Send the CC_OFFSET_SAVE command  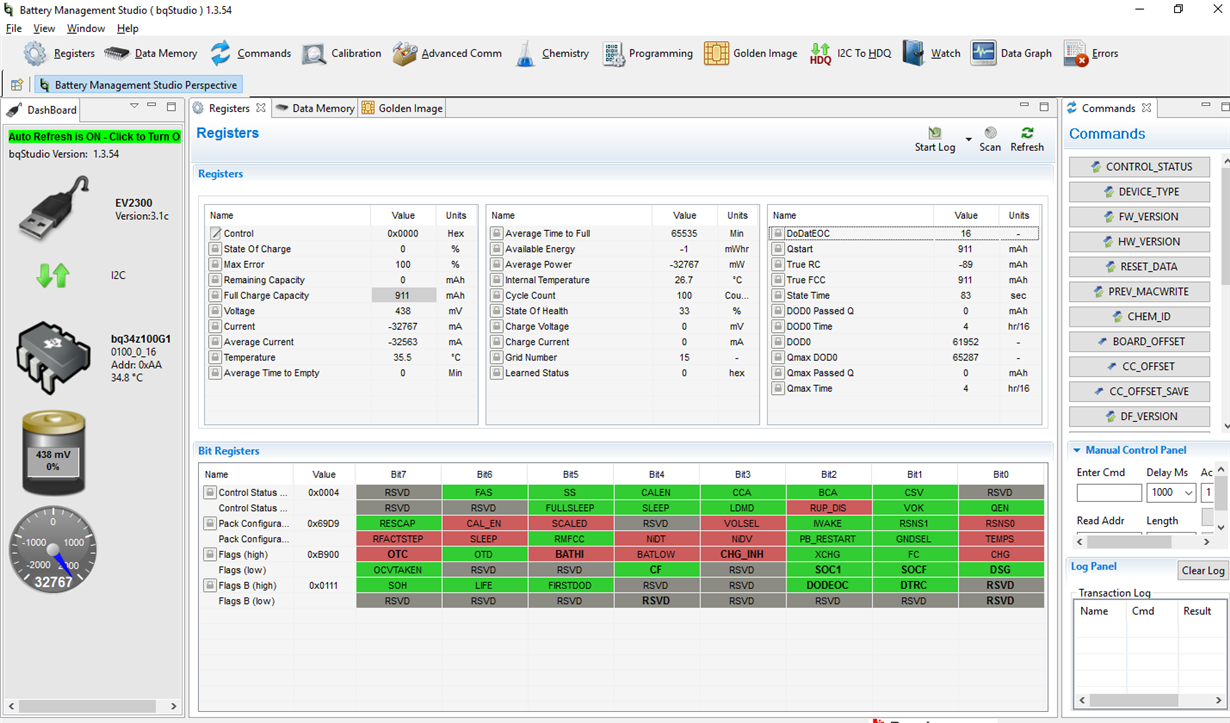[x=1139, y=392]
